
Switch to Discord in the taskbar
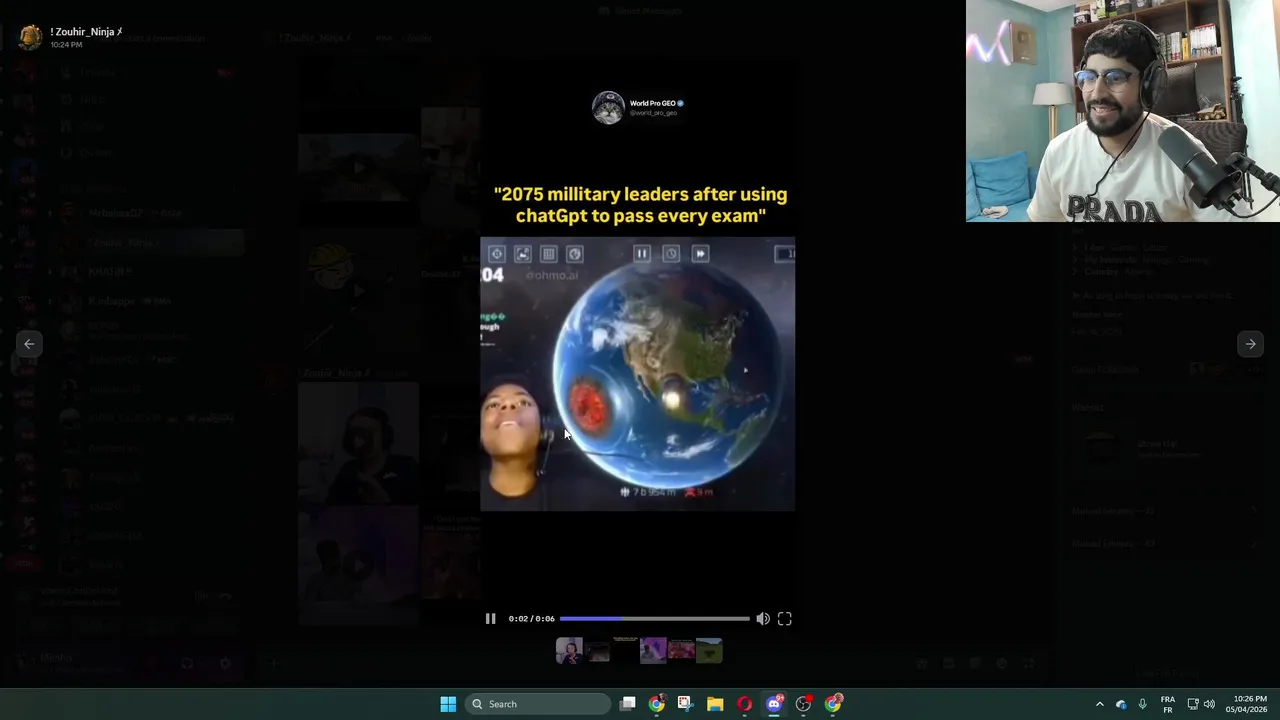[x=774, y=704]
